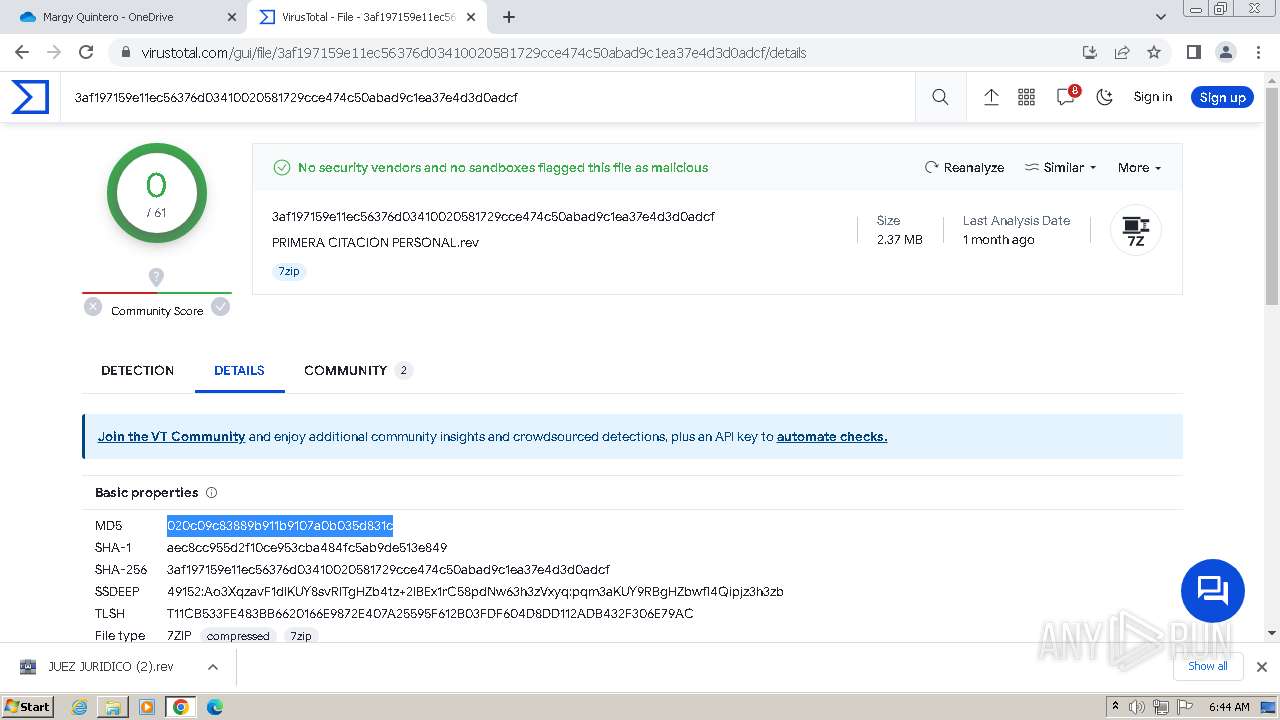1280x720 pixels.
Task: Click Show all downloads button
Action: (x=1207, y=666)
